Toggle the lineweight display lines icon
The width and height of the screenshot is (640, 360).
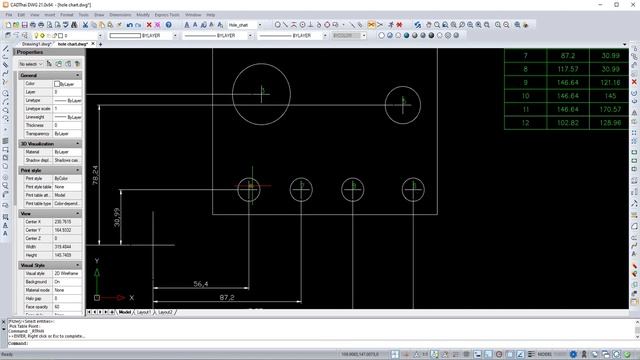531,354
